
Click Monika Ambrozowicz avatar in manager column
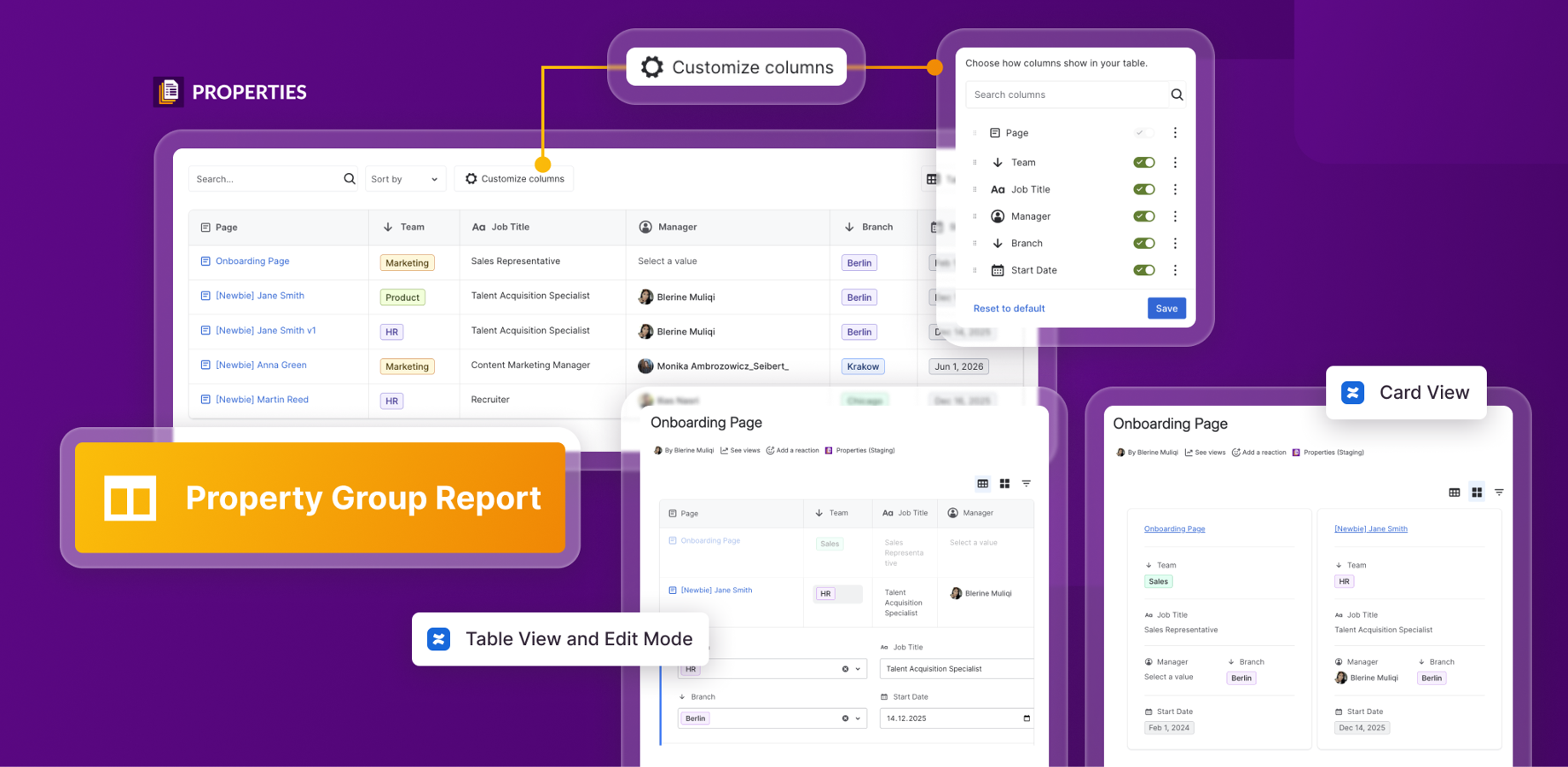(x=645, y=366)
